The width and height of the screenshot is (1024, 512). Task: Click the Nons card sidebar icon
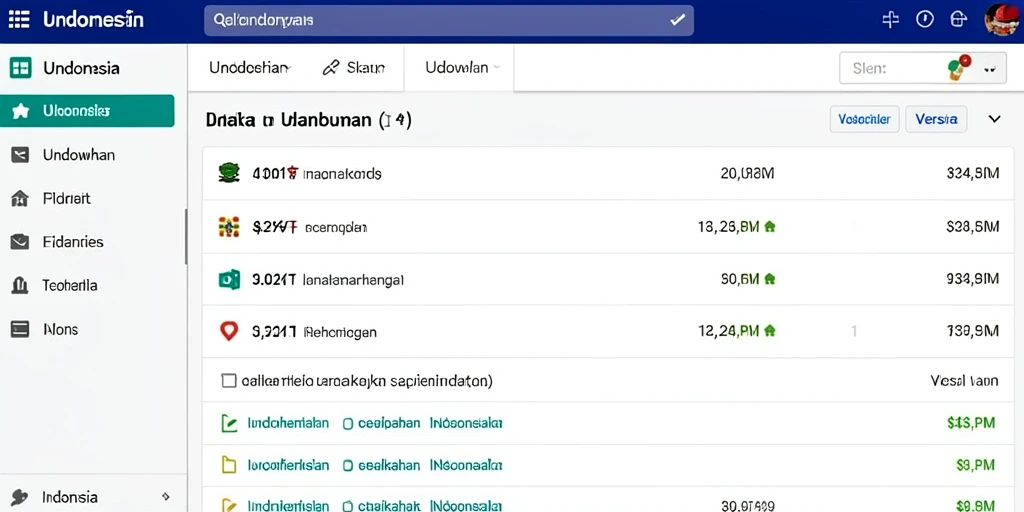pos(20,329)
